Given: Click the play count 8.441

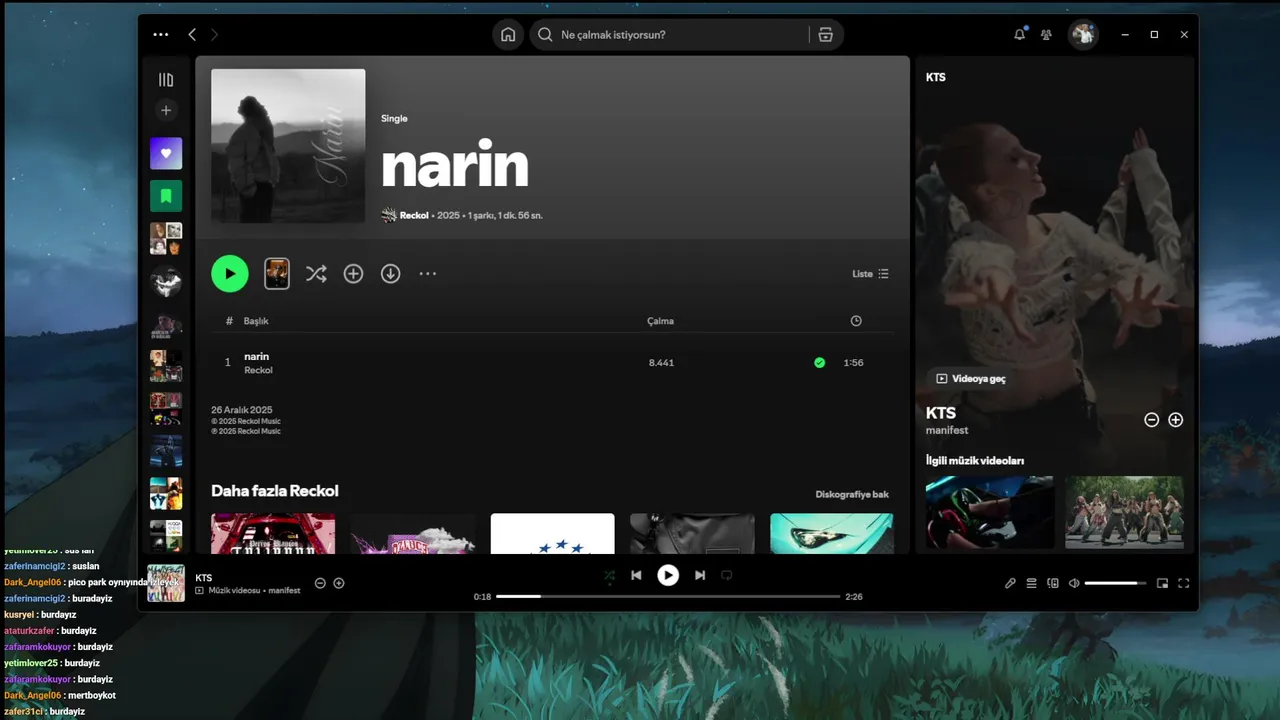Looking at the screenshot, I should click(661, 362).
